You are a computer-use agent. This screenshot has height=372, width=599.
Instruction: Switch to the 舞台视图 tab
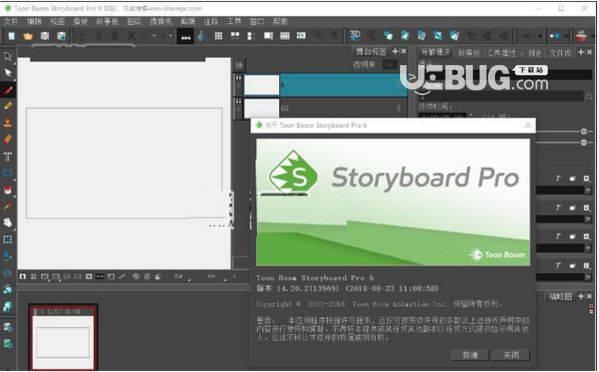click(371, 51)
